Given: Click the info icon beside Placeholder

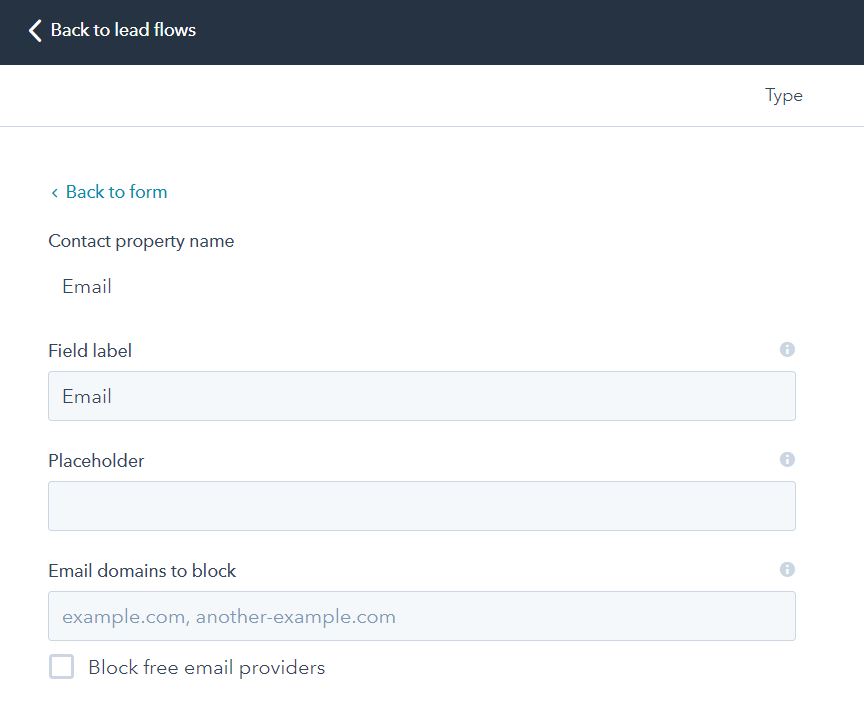Looking at the screenshot, I should click(x=787, y=460).
